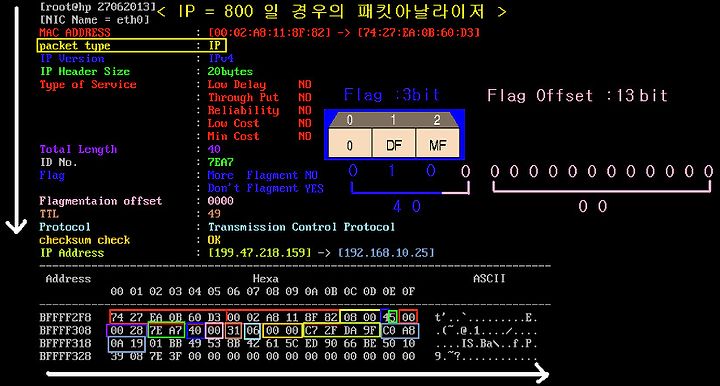Click the 'Flag :3bit' heading
Viewport: 720px width, 386px height.
(x=392, y=95)
